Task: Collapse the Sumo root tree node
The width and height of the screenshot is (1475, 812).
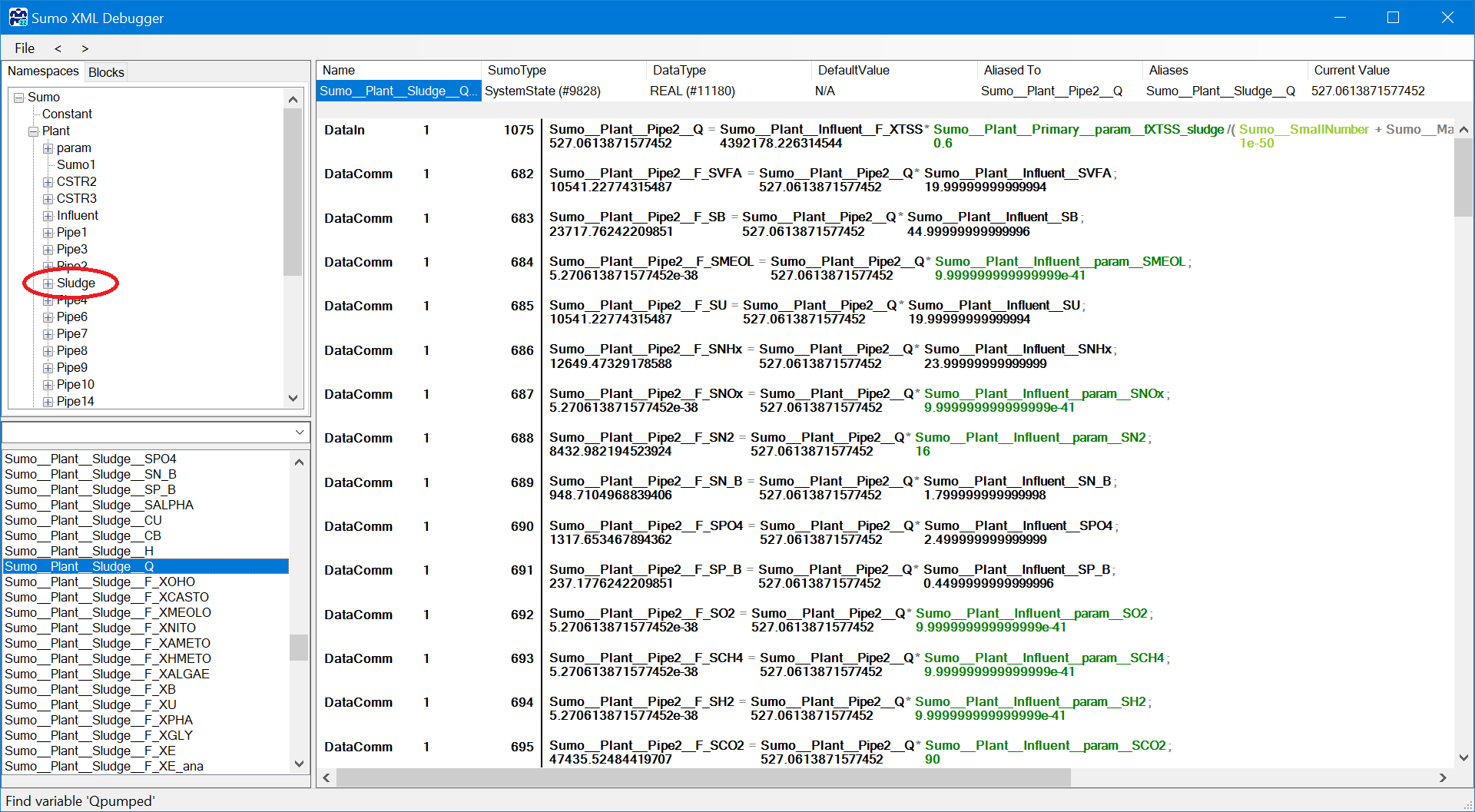Action: [19, 98]
